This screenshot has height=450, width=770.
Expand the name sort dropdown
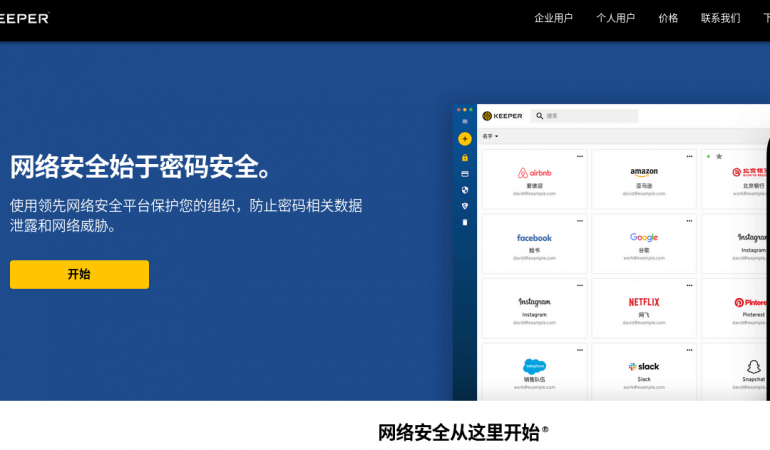pos(490,136)
